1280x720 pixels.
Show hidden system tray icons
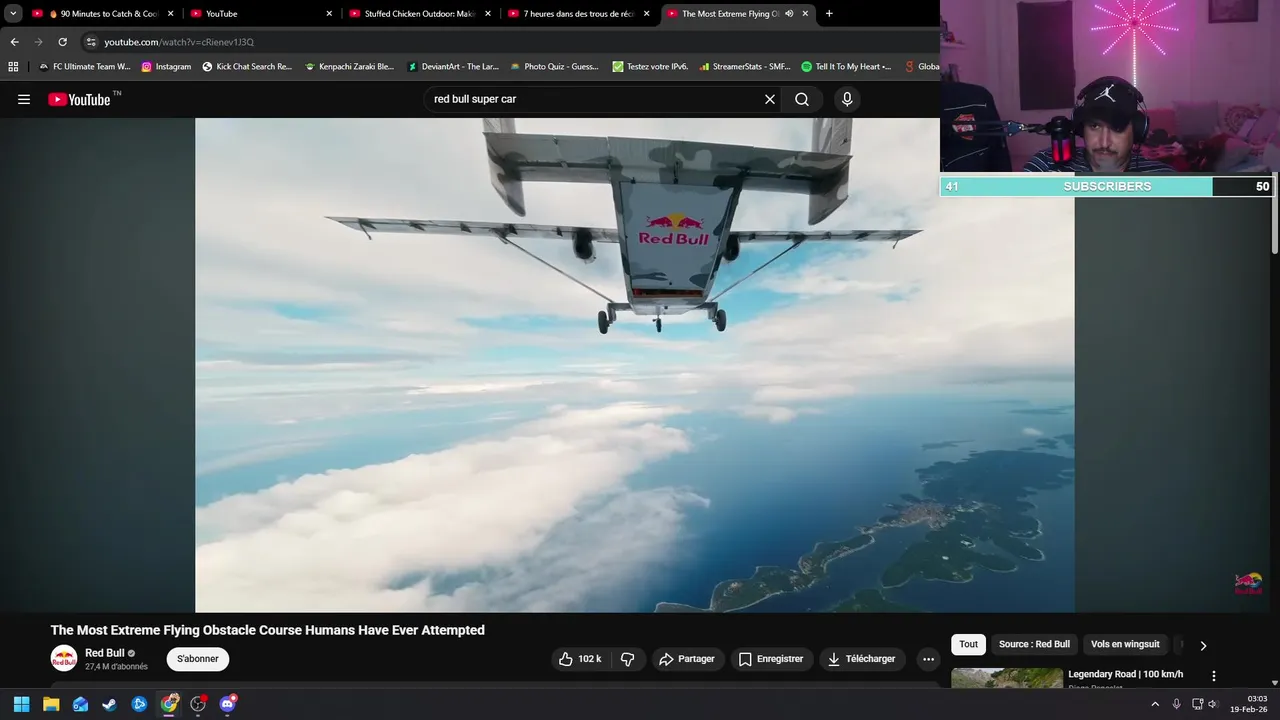[1155, 704]
